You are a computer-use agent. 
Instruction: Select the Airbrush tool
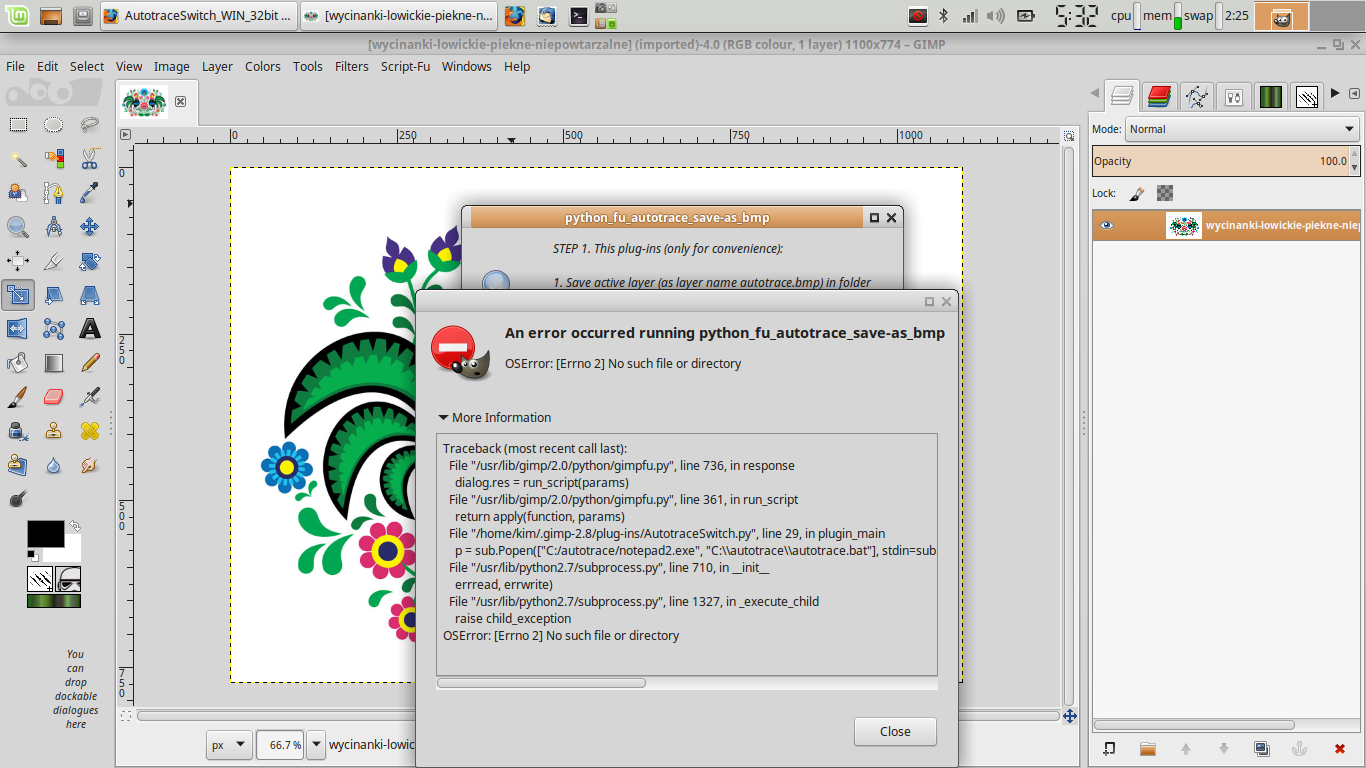90,397
